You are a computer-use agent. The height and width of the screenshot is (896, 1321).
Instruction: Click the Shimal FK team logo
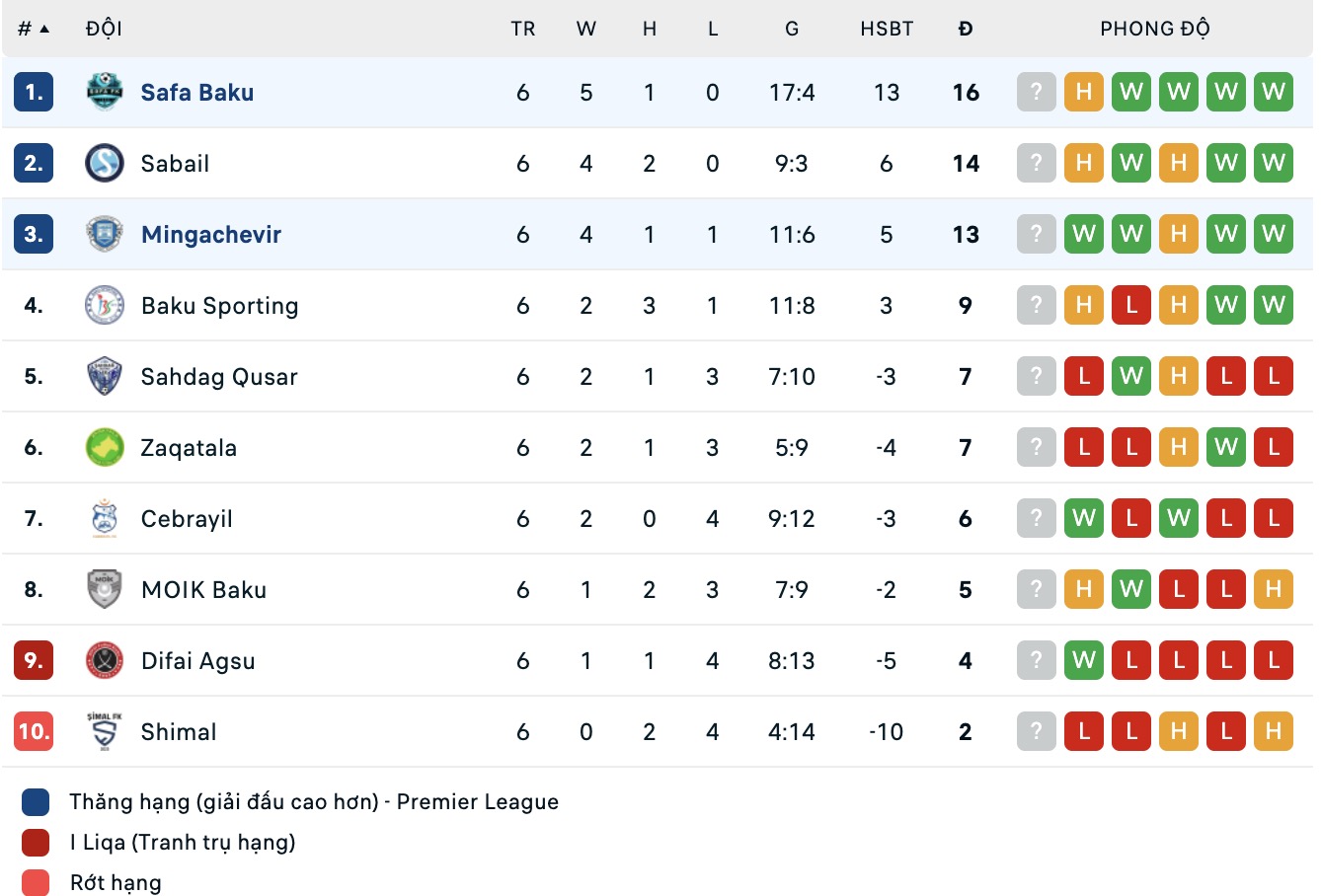(x=105, y=731)
